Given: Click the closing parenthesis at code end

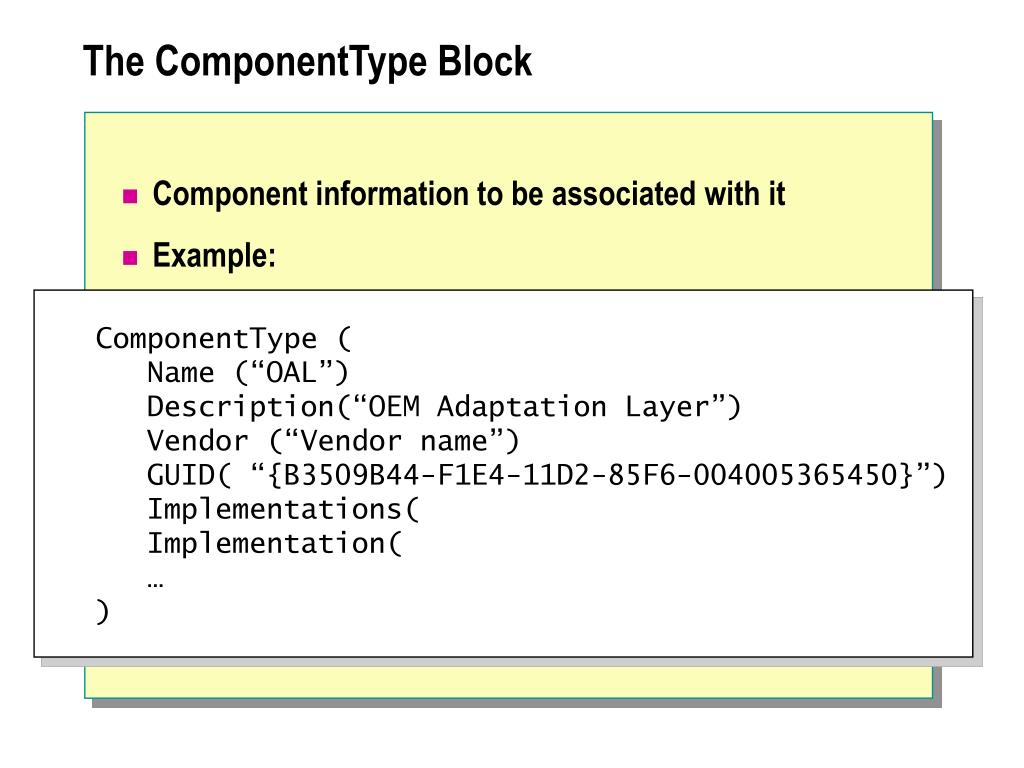Looking at the screenshot, I should (x=103, y=612).
